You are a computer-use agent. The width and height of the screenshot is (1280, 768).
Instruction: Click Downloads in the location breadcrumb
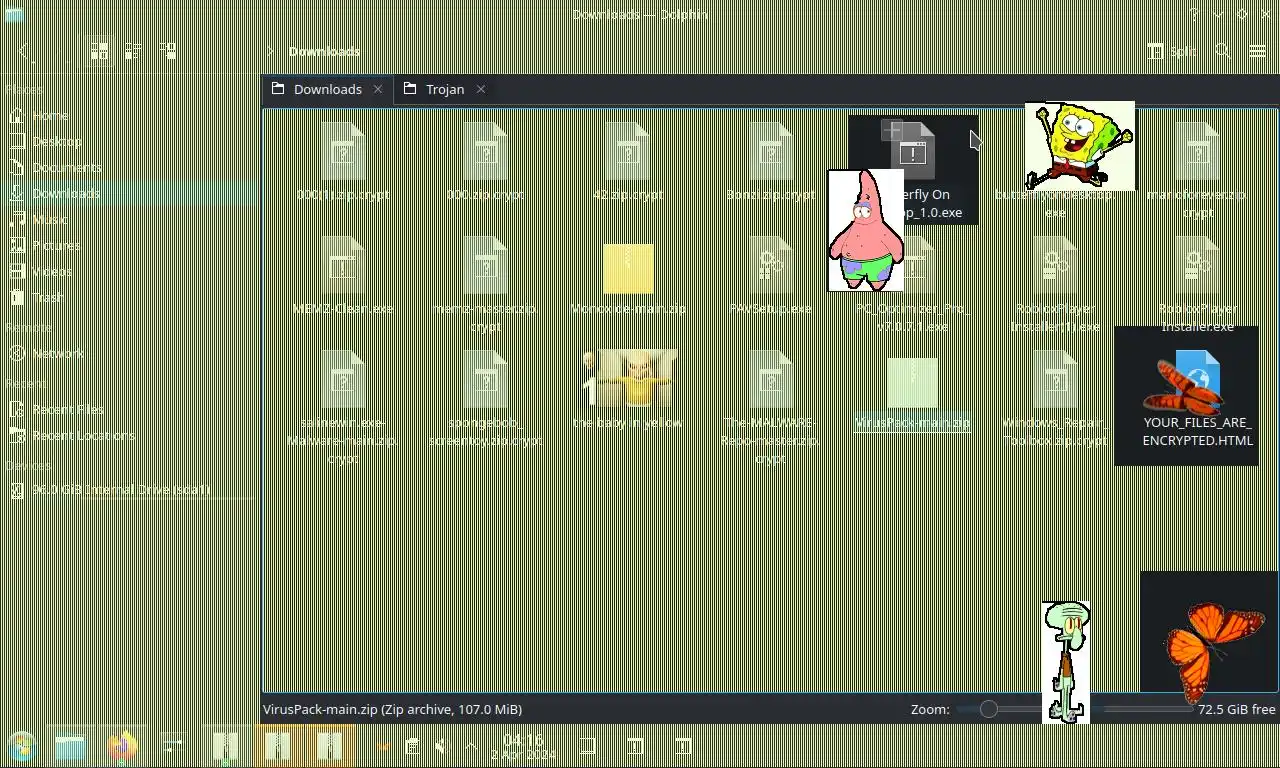(325, 51)
